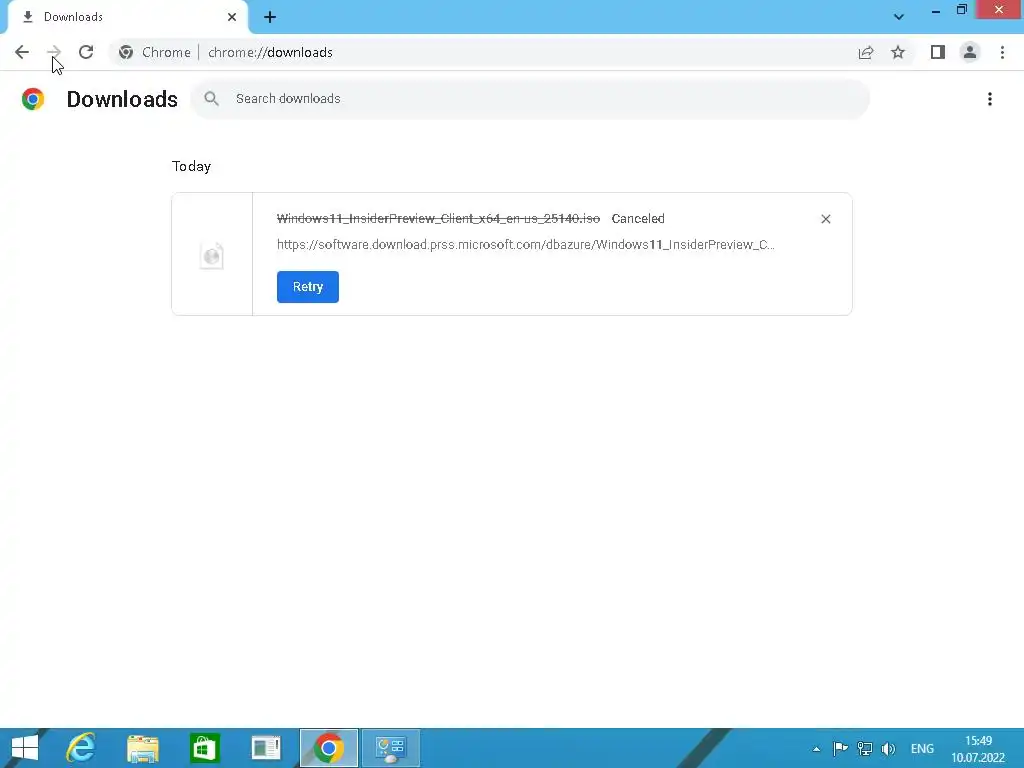Image resolution: width=1024 pixels, height=768 pixels.
Task: Open the taskbar clock and date
Action: [x=978, y=749]
